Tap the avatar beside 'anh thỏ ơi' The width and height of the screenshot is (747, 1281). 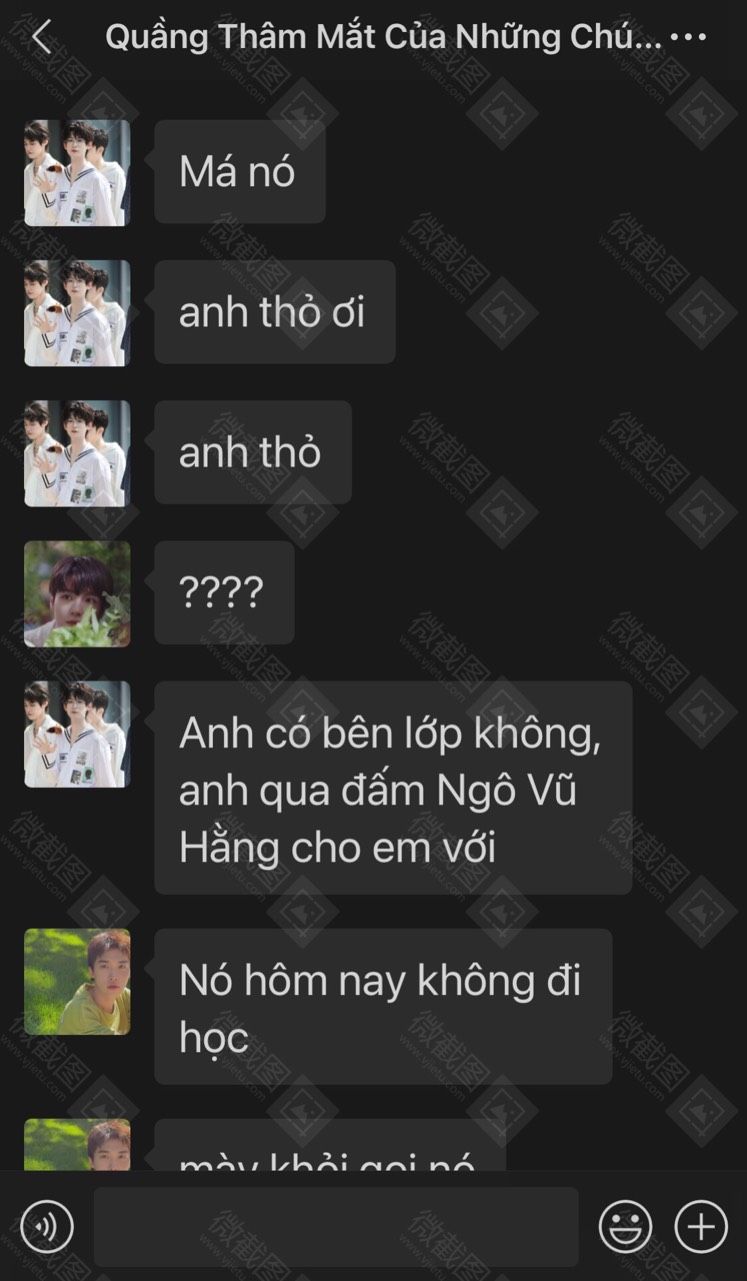coord(77,313)
